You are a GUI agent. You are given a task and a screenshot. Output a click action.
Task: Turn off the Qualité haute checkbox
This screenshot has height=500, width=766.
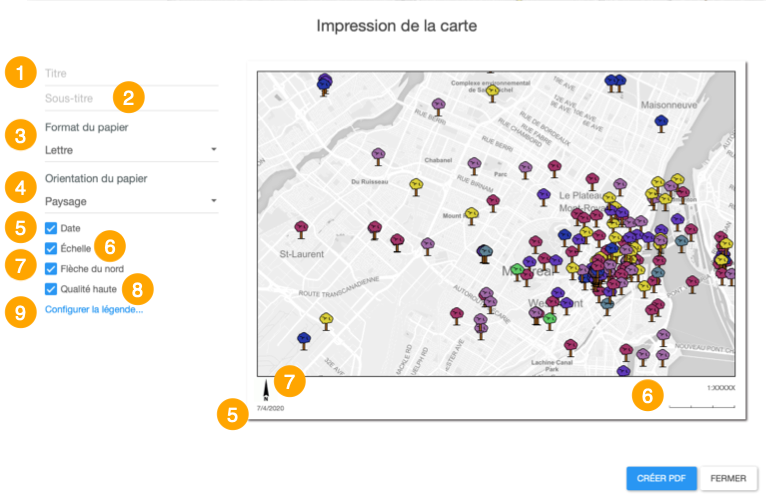click(x=51, y=289)
